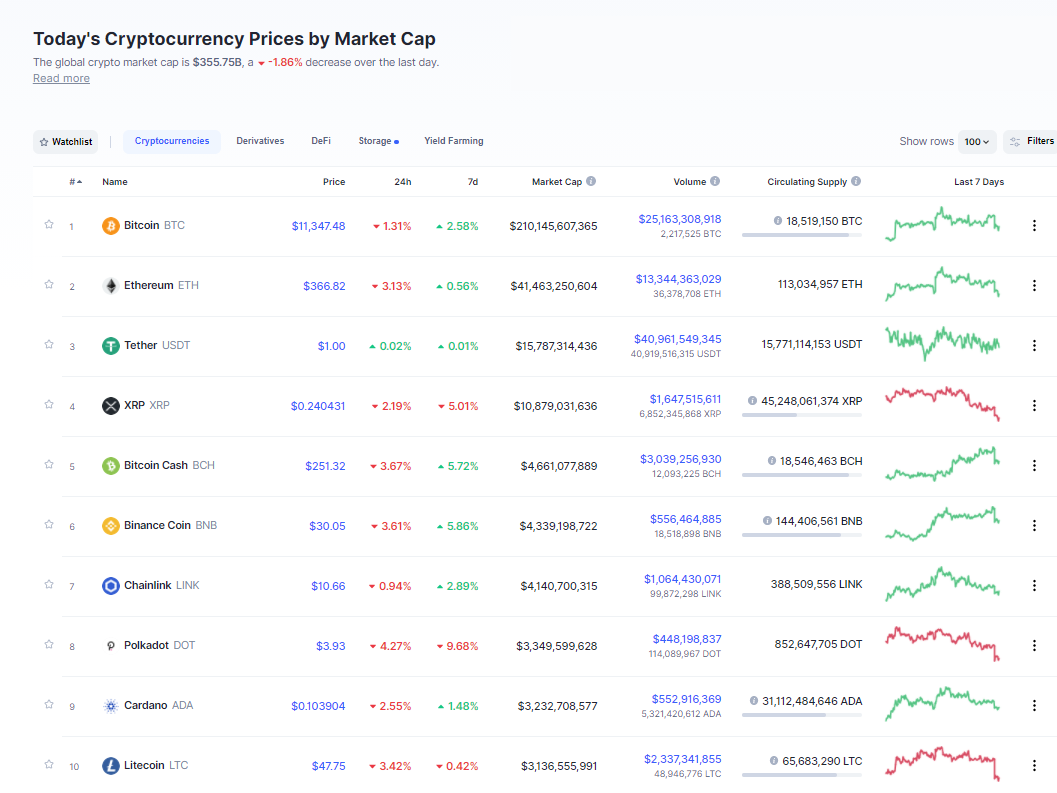
Task: Open the three-dot menu for Cardano
Action: 1034,706
